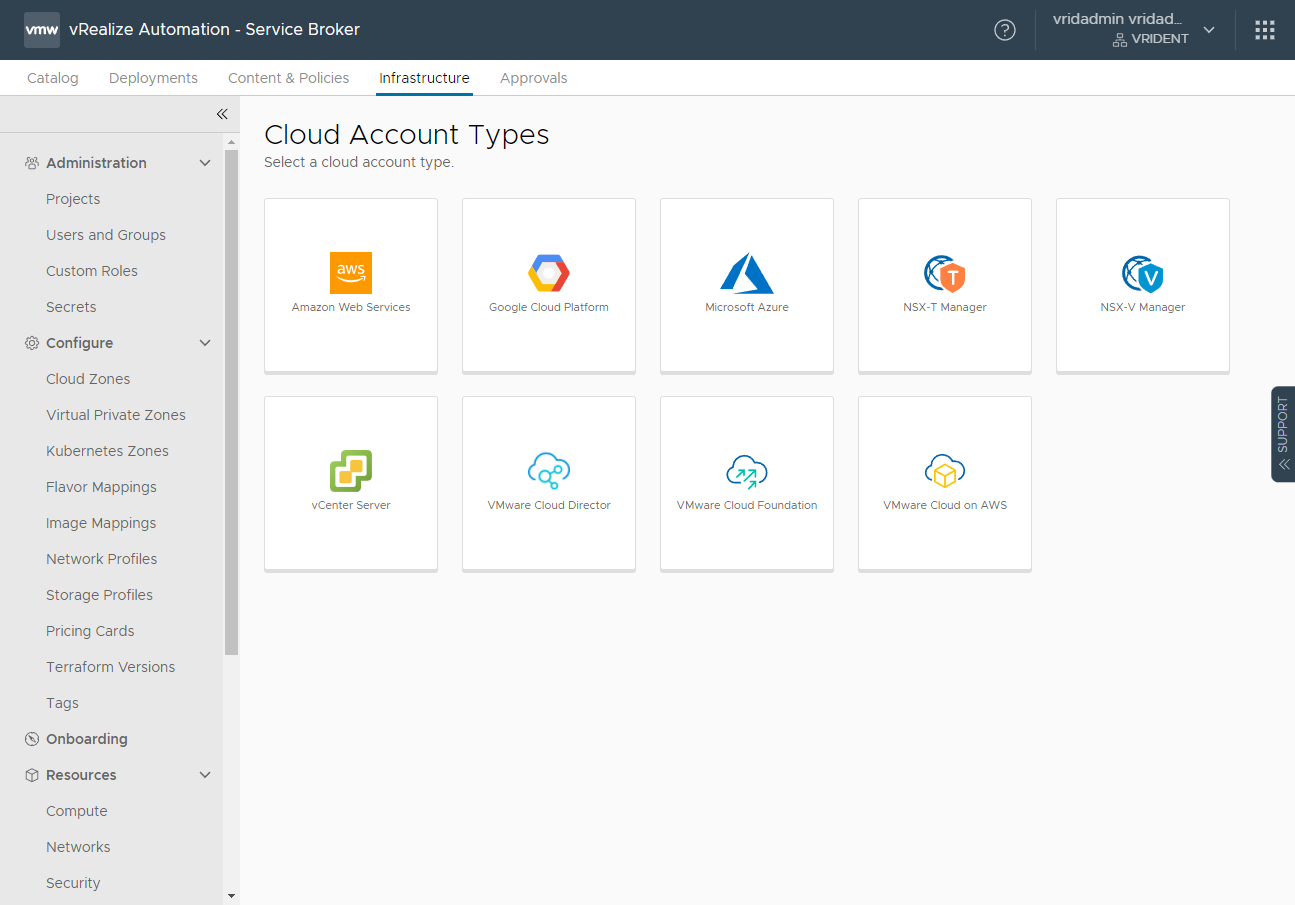Viewport: 1295px width, 905px height.
Task: Click the NSX-T Manager shield icon
Action: click(945, 273)
